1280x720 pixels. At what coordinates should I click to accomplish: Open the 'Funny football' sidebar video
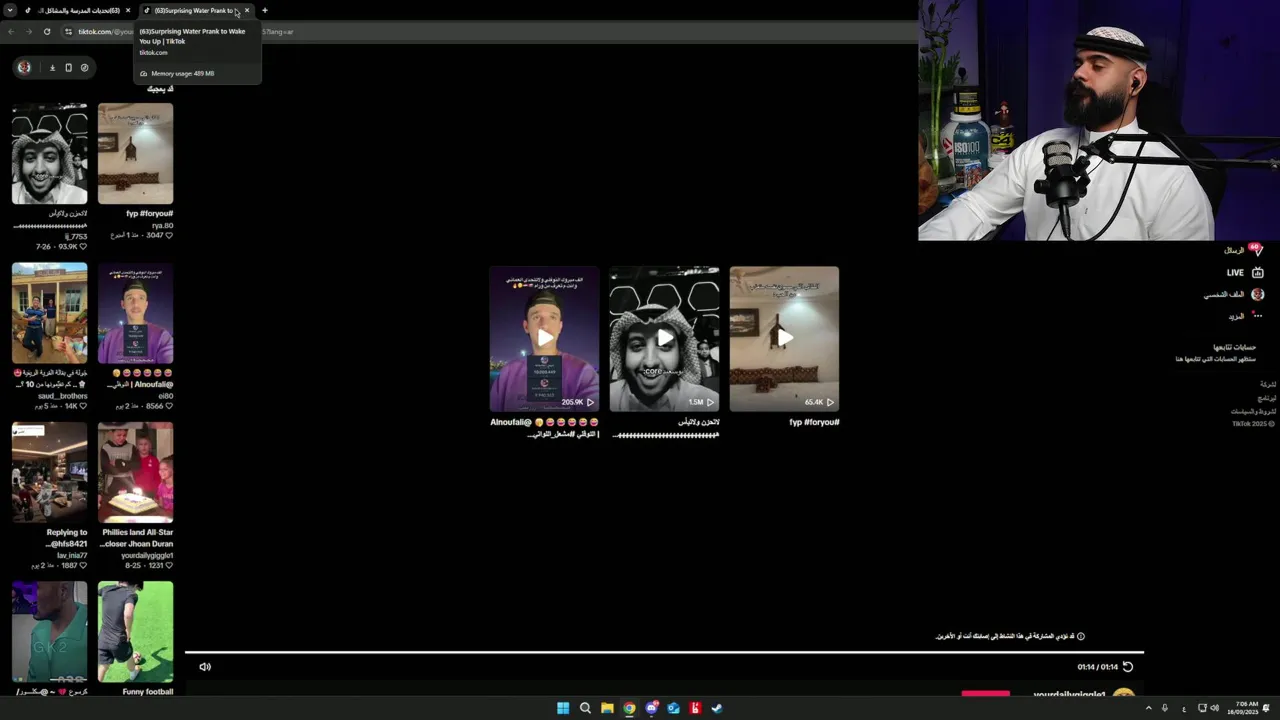pos(135,632)
